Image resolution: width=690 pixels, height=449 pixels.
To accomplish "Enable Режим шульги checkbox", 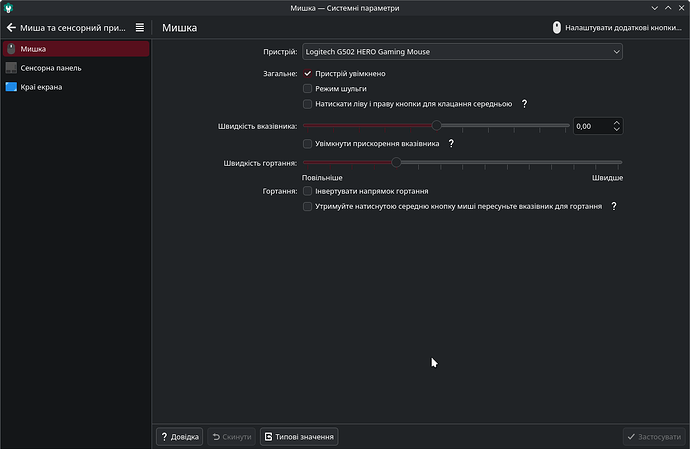I will [x=308, y=89].
